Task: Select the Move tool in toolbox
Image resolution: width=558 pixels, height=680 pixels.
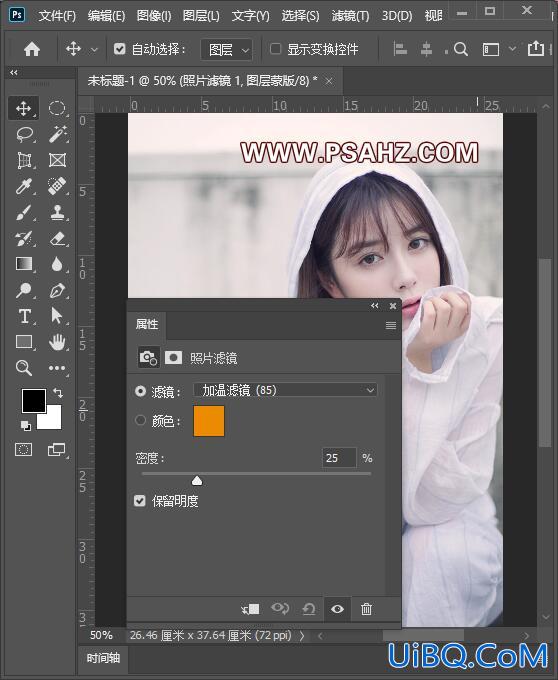Action: coord(23,108)
